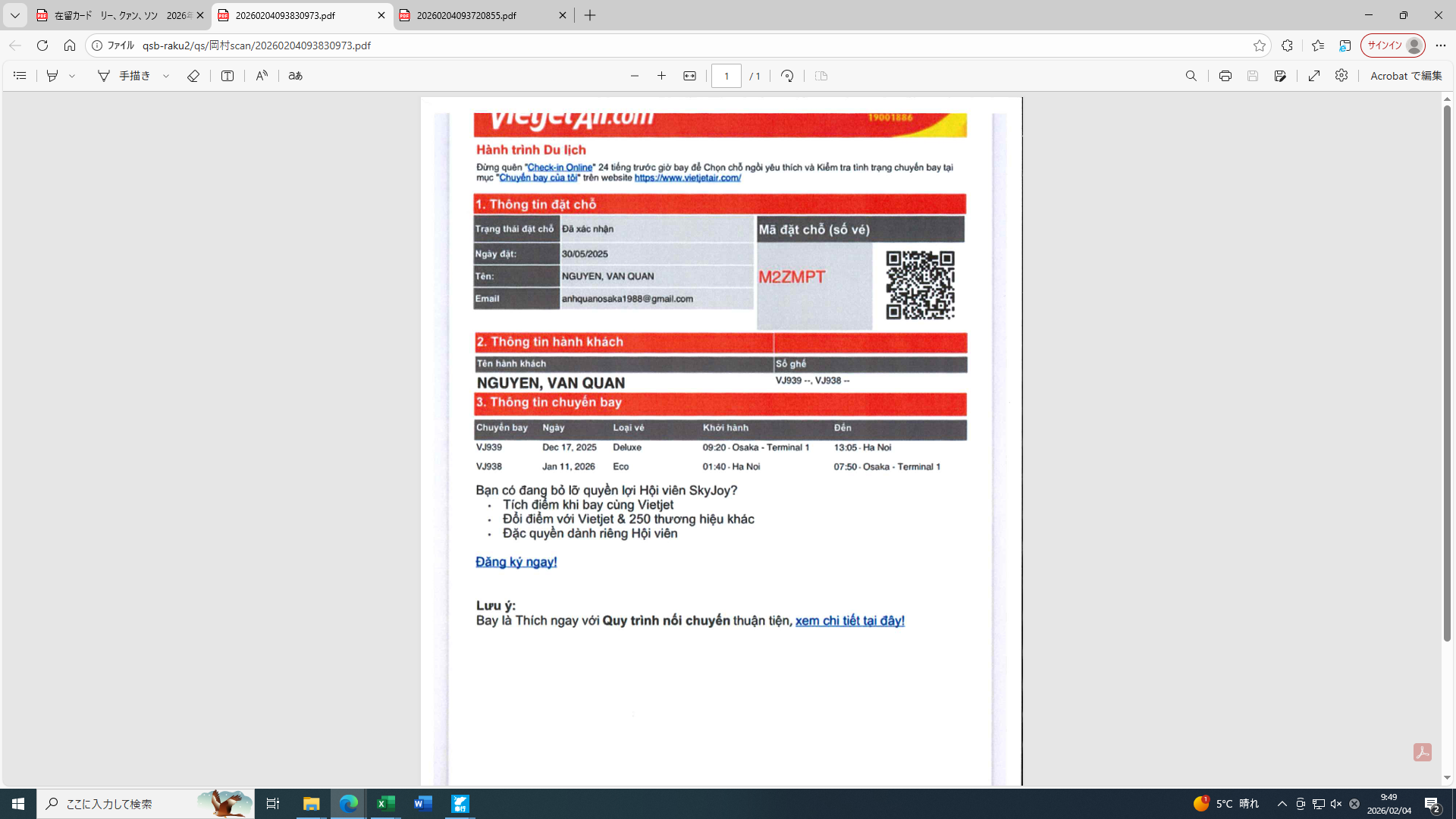Click the fit to width icon
This screenshot has height=819, width=1456.
[x=689, y=76]
